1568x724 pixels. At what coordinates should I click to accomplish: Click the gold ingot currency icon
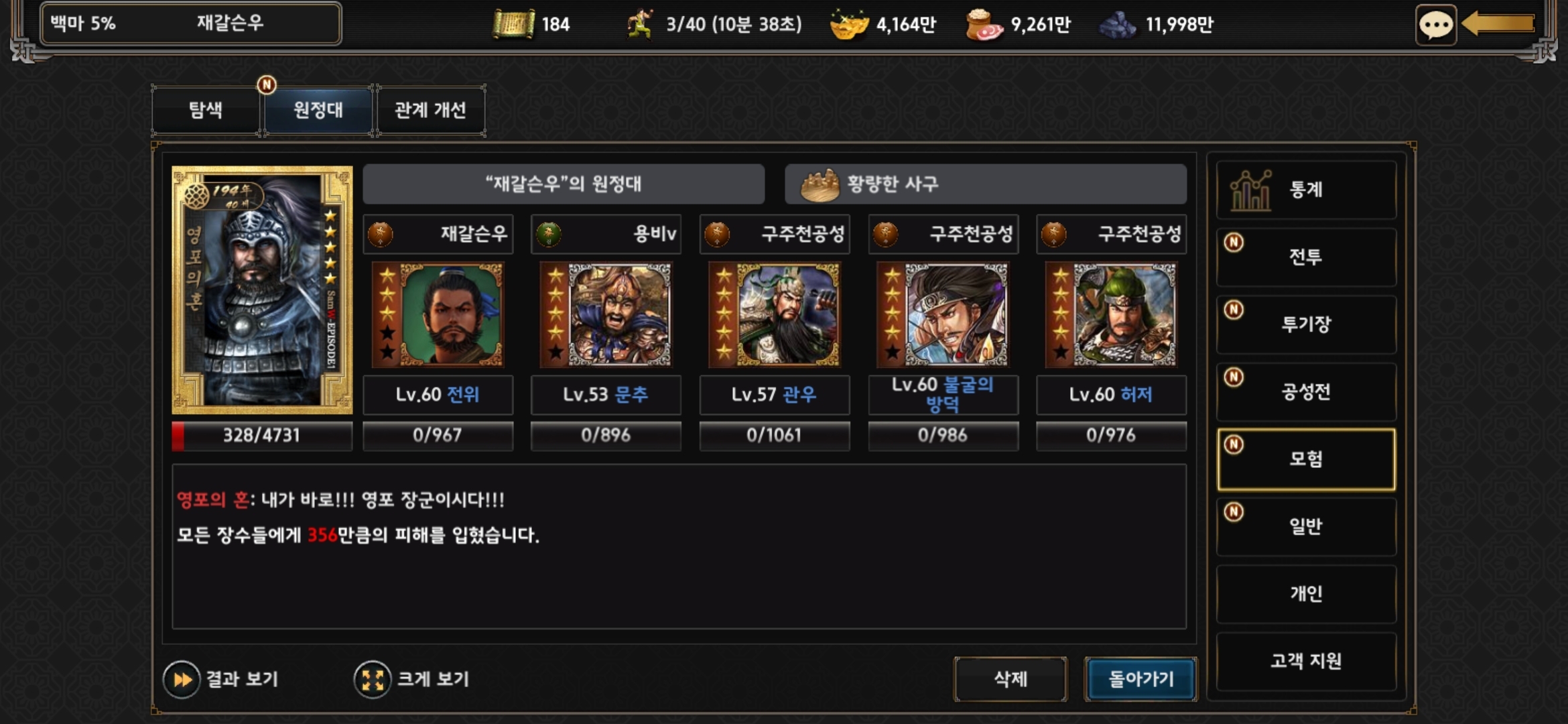pos(848,24)
